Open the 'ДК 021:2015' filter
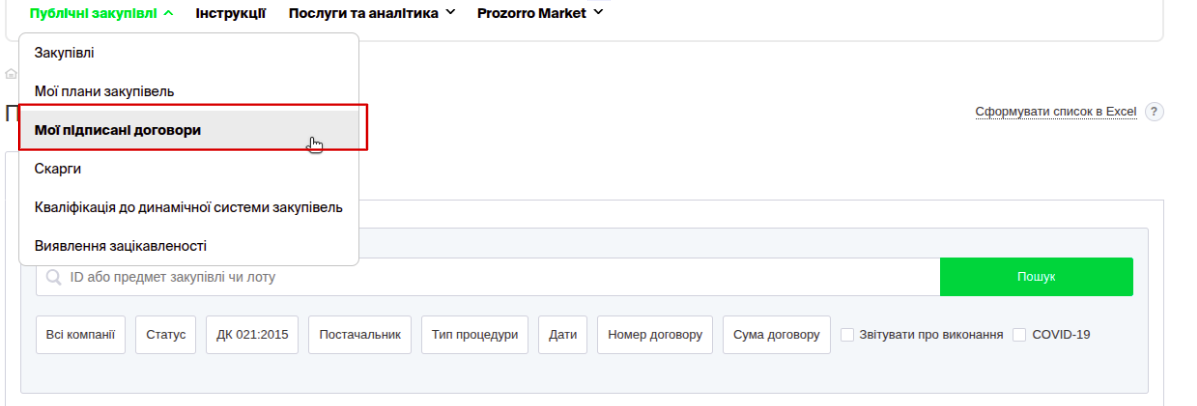The height and width of the screenshot is (406, 1197). 252,335
